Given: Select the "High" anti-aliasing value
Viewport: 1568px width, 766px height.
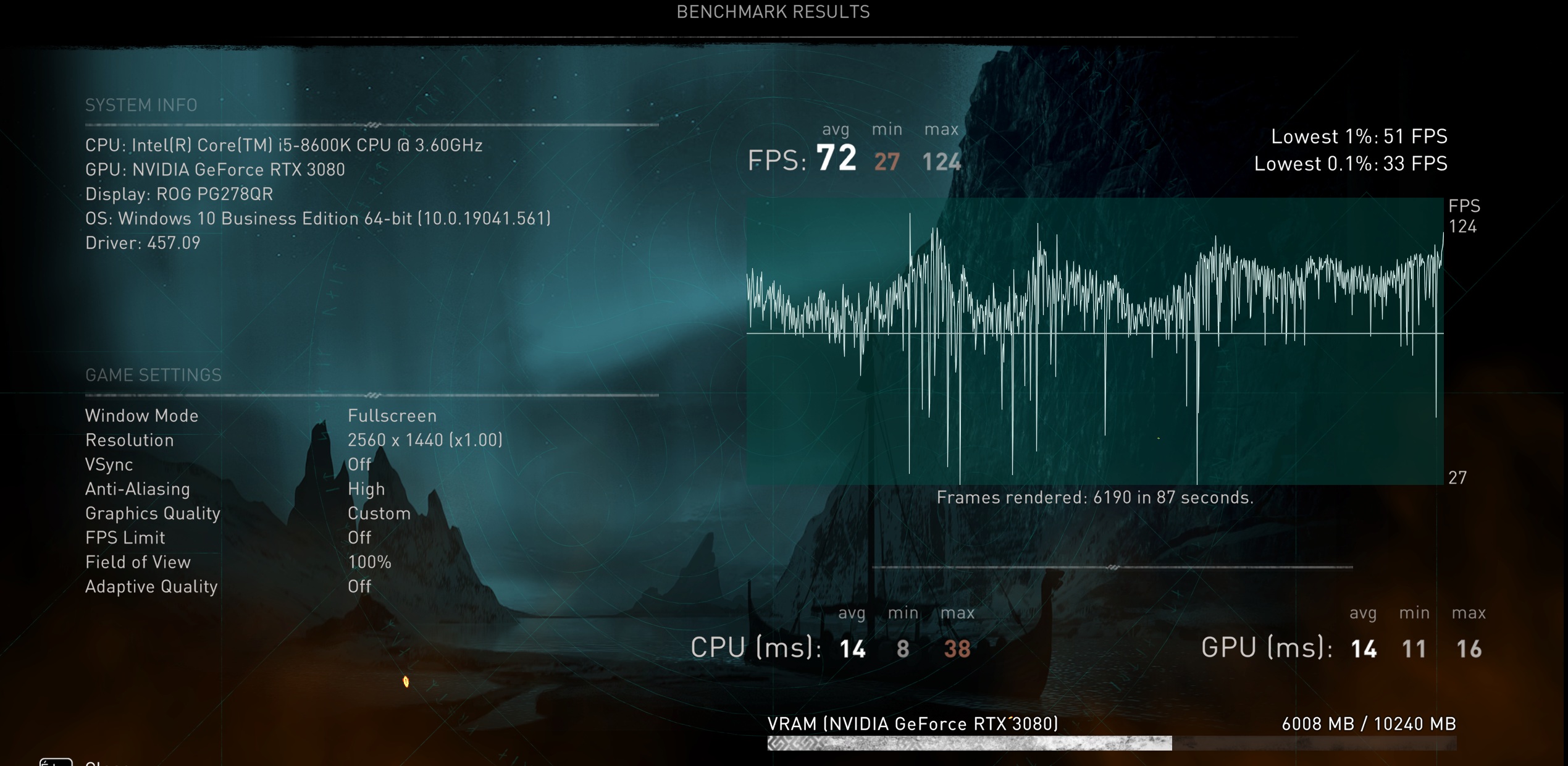Looking at the screenshot, I should pyautogui.click(x=366, y=489).
